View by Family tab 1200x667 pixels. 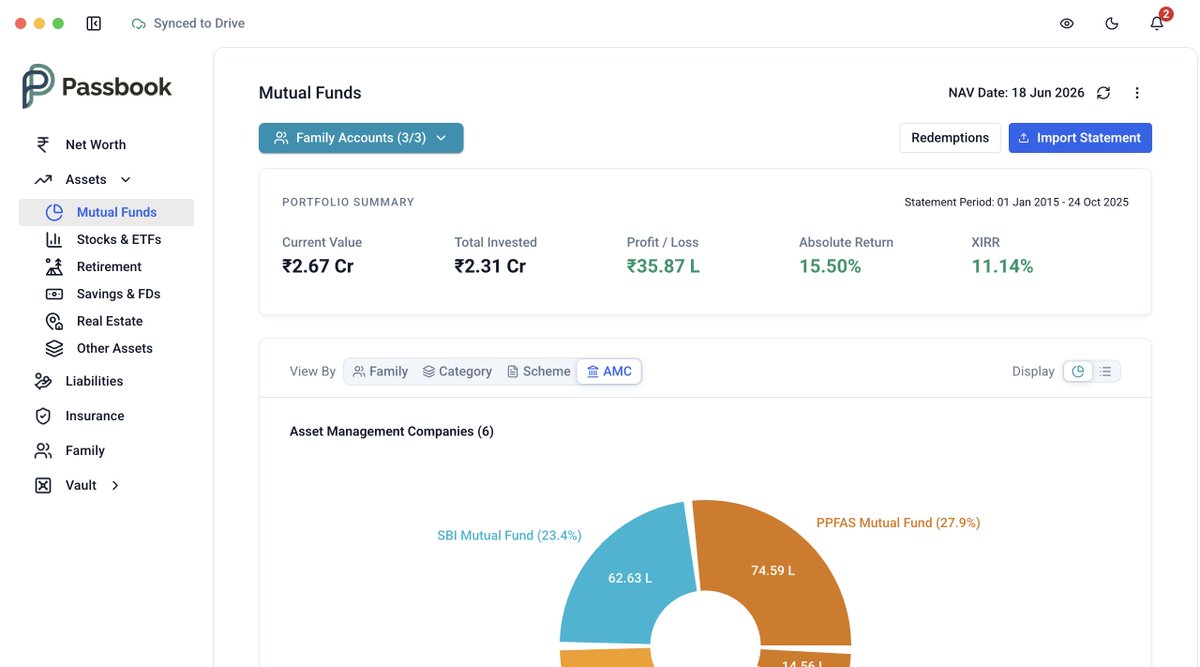[380, 371]
